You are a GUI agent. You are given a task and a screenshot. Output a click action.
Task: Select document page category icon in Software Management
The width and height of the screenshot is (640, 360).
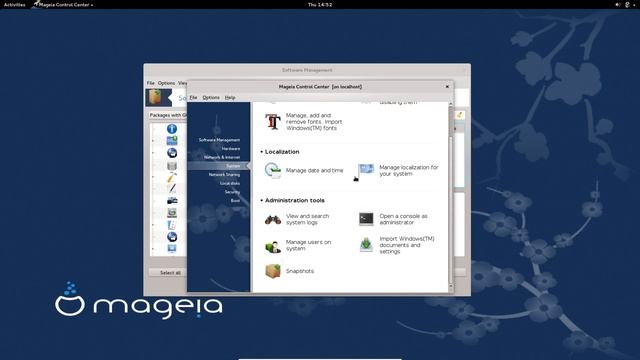click(172, 225)
